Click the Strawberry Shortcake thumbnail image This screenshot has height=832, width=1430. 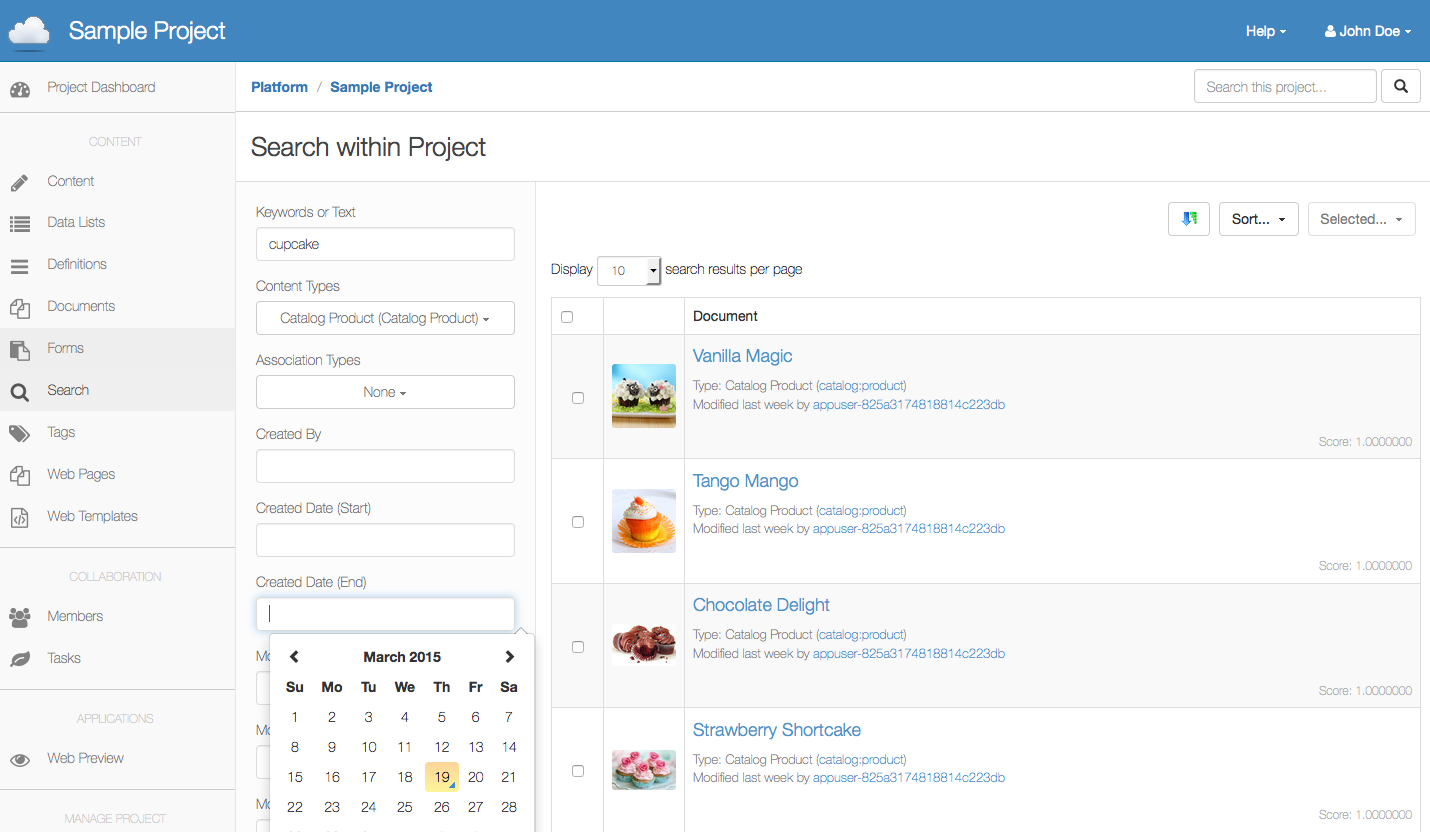click(x=644, y=770)
